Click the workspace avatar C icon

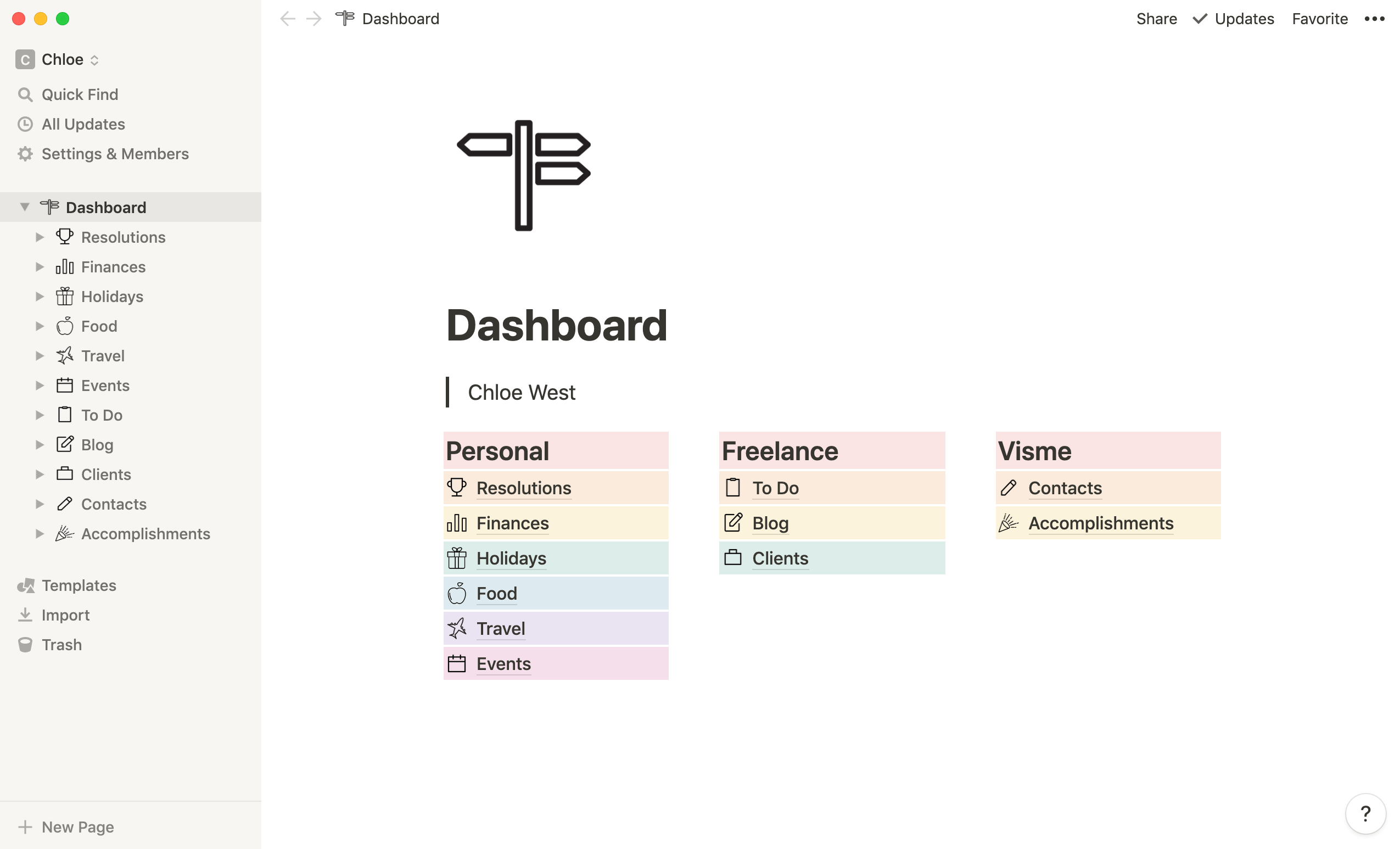pos(25,59)
